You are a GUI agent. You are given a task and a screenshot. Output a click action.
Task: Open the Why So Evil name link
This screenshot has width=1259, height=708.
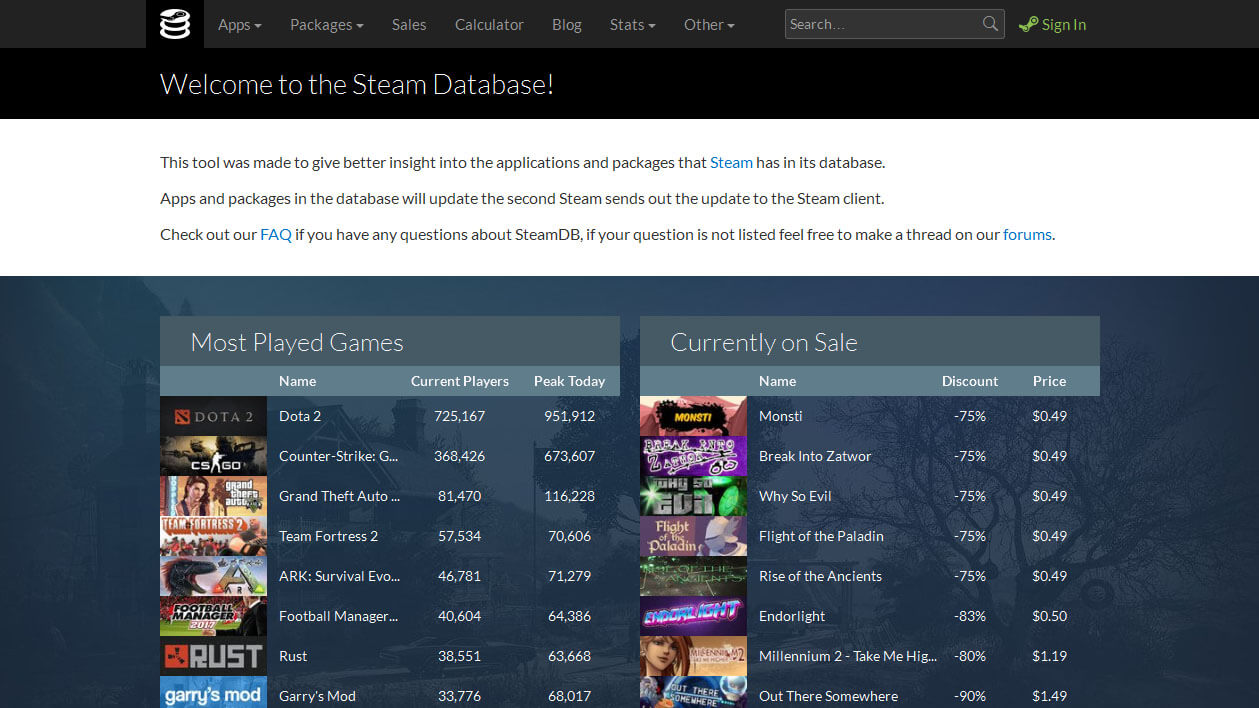(795, 496)
